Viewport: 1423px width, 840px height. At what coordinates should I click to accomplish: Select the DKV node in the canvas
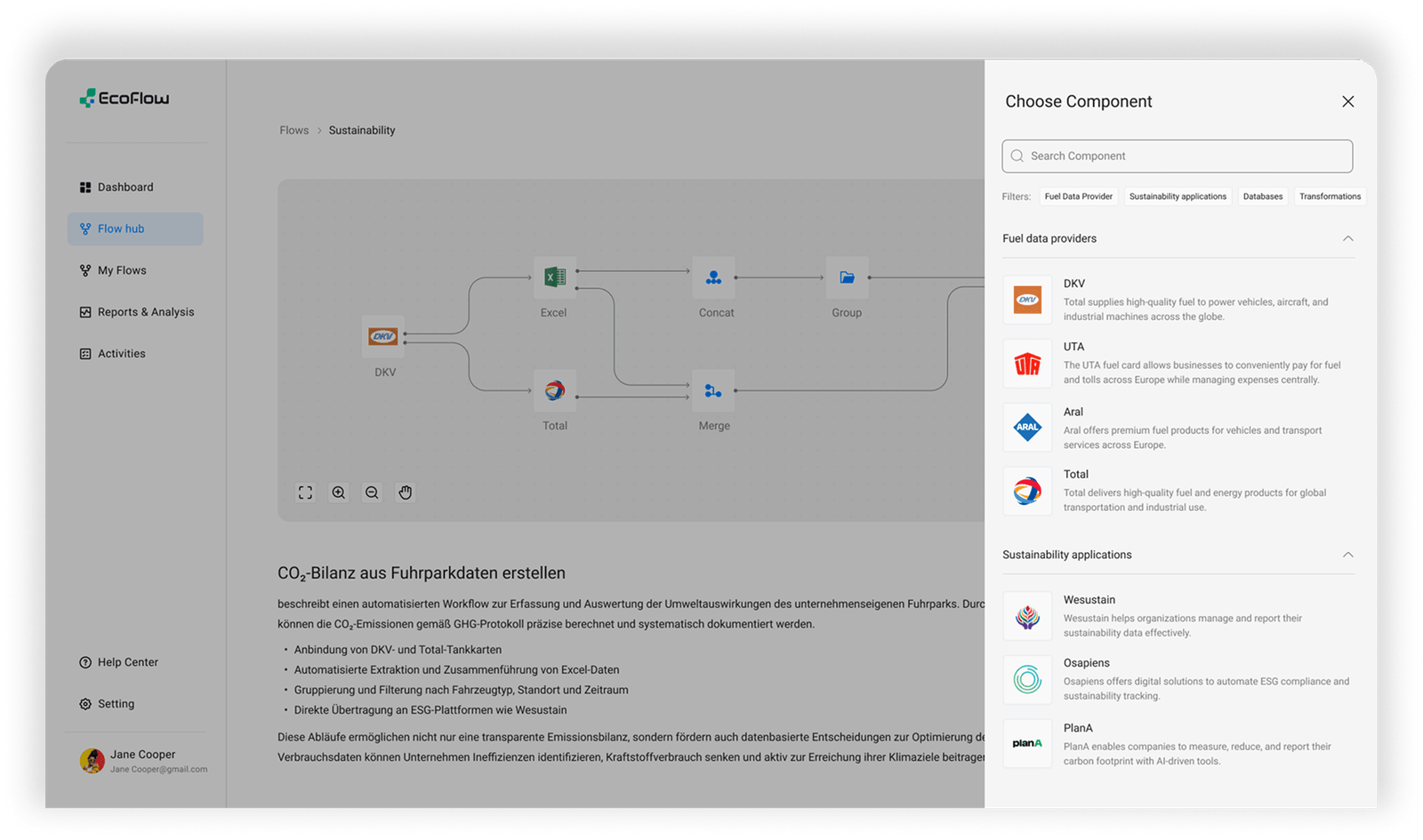pyautogui.click(x=383, y=337)
